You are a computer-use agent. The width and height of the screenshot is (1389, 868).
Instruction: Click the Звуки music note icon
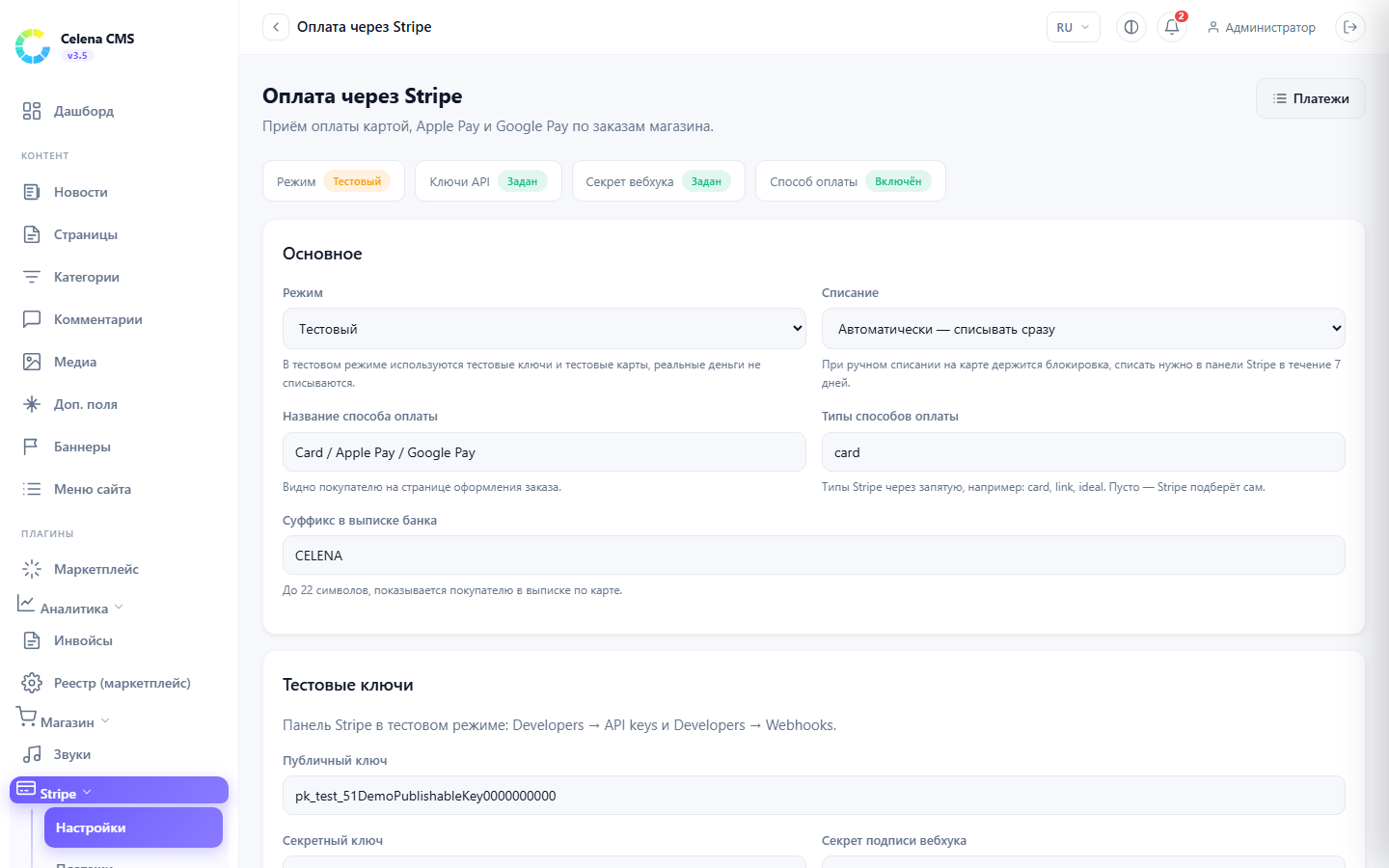[x=32, y=754]
